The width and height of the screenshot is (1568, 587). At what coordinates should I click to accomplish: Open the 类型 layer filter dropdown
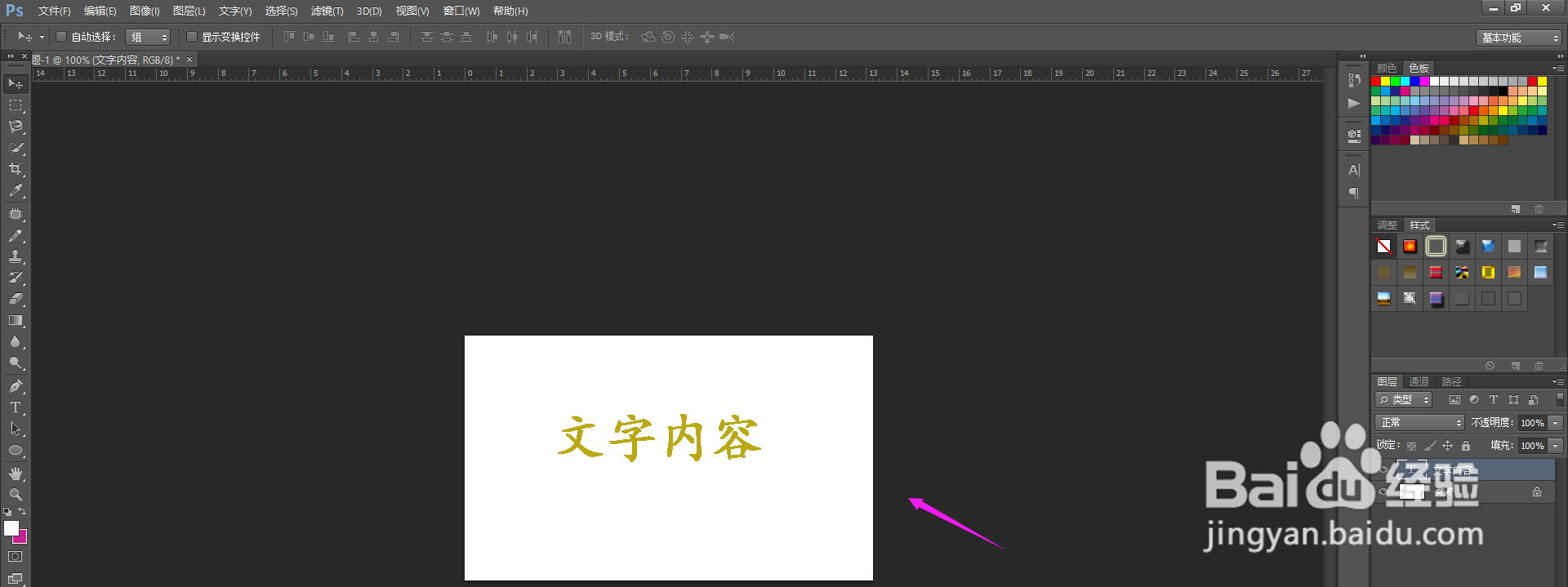(1404, 399)
